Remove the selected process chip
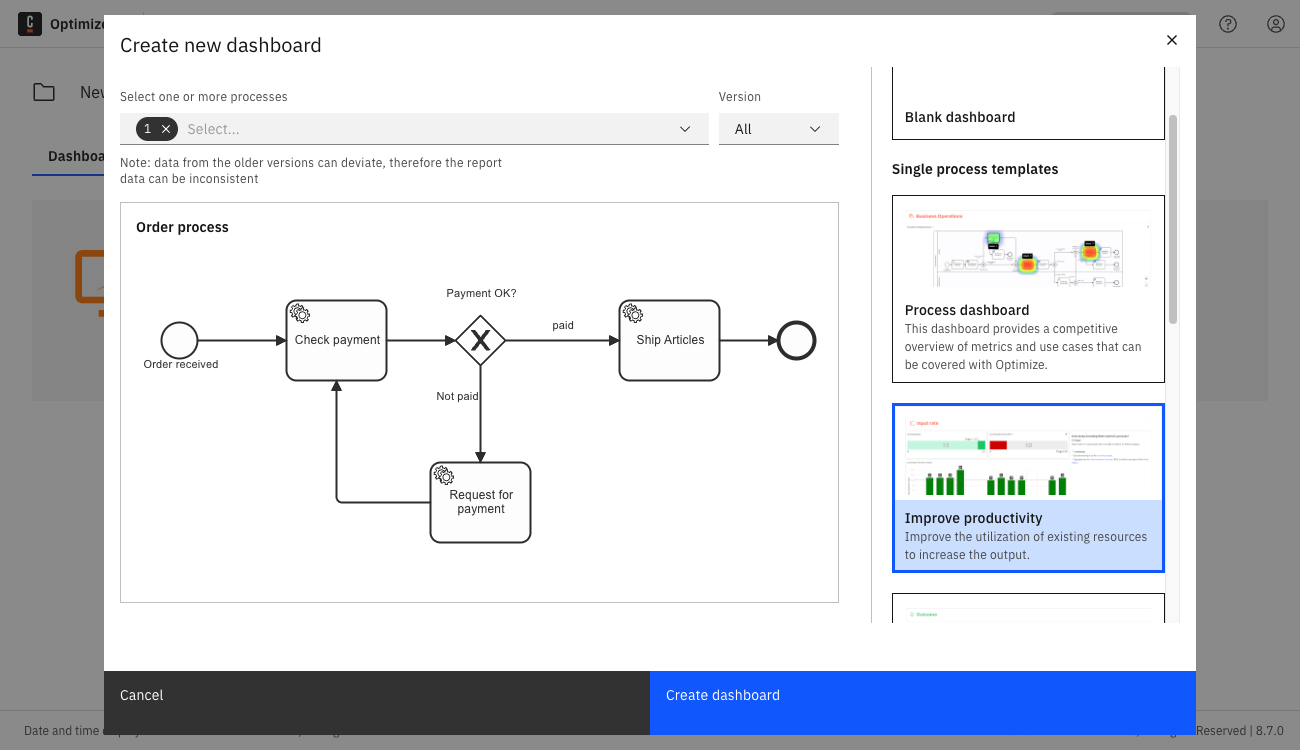 (166, 128)
